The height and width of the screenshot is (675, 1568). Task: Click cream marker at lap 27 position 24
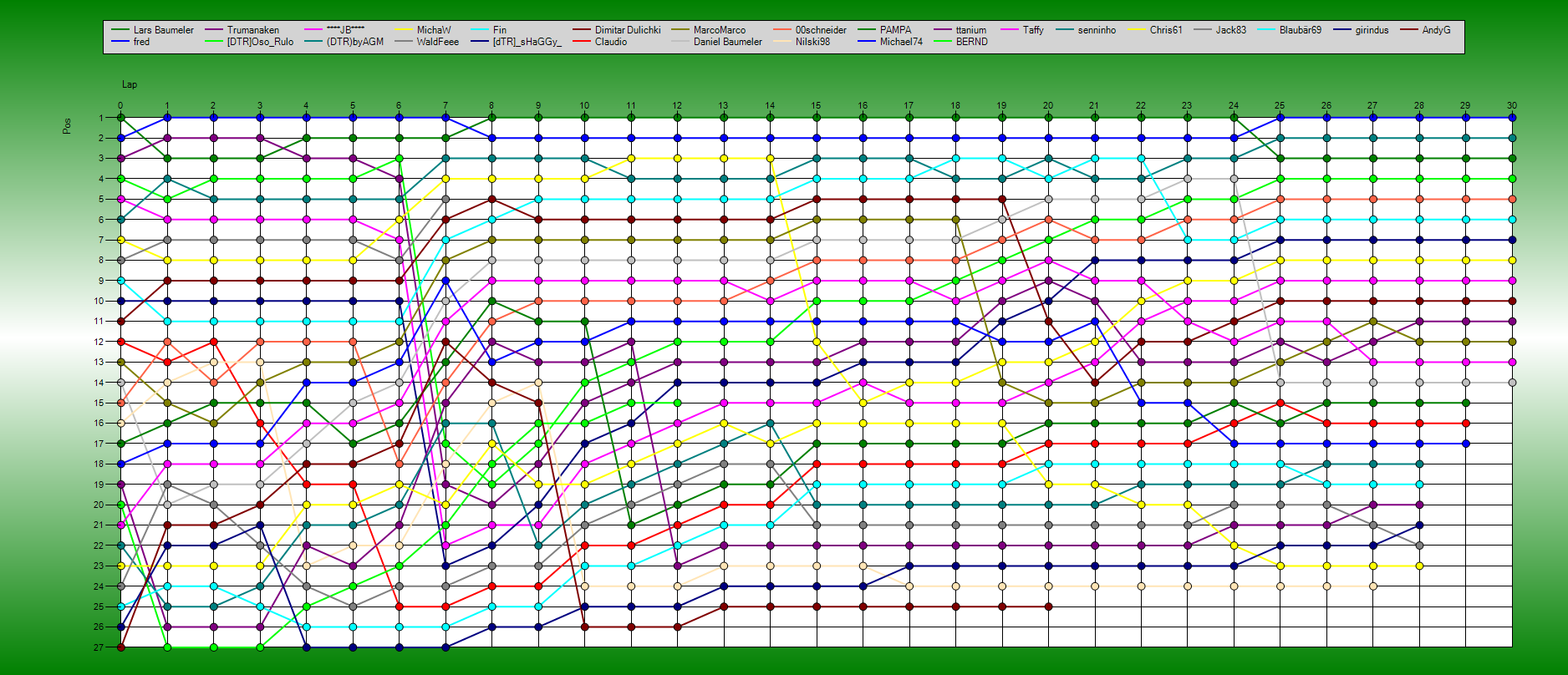(x=1372, y=586)
